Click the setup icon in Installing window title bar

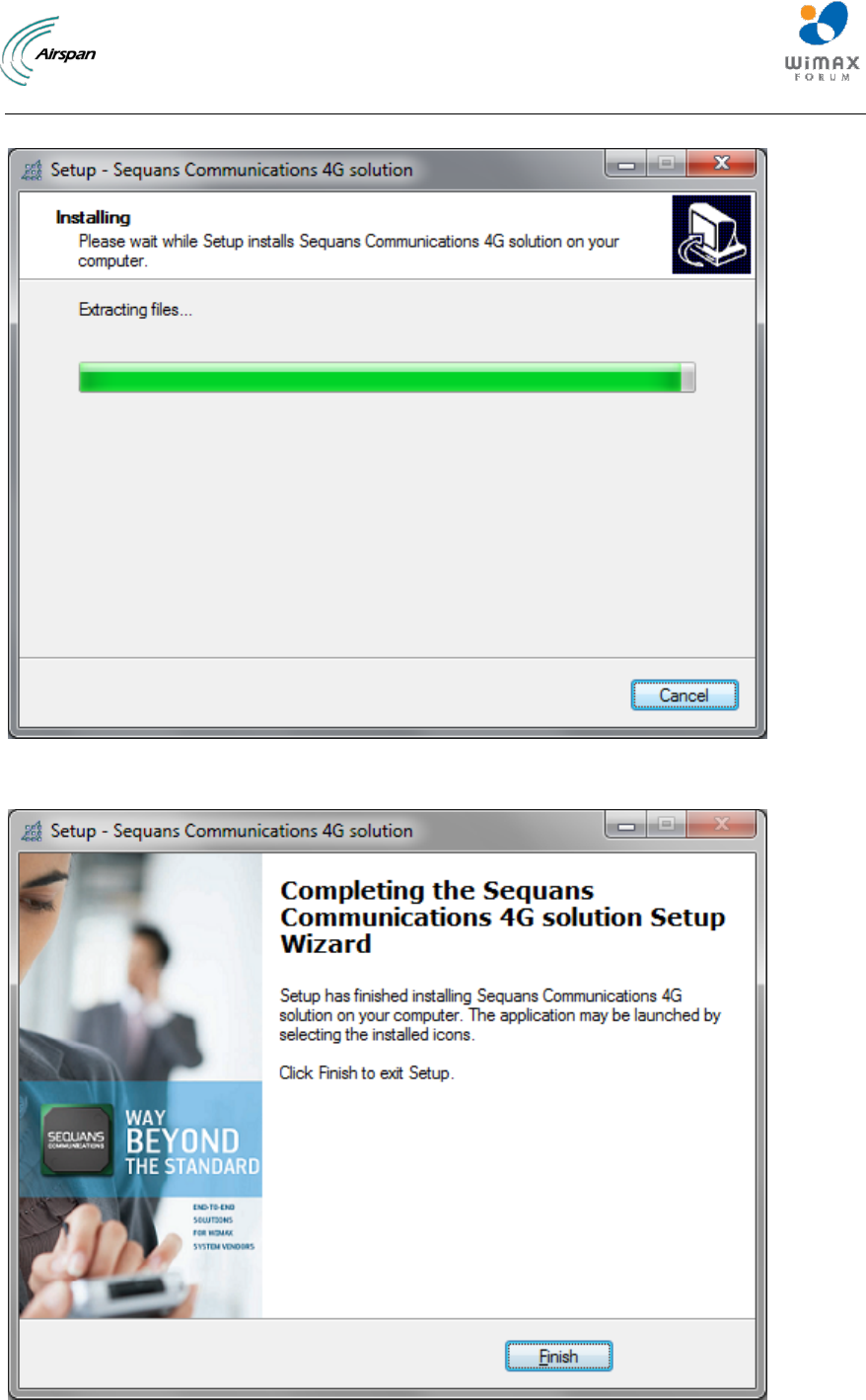[x=34, y=170]
